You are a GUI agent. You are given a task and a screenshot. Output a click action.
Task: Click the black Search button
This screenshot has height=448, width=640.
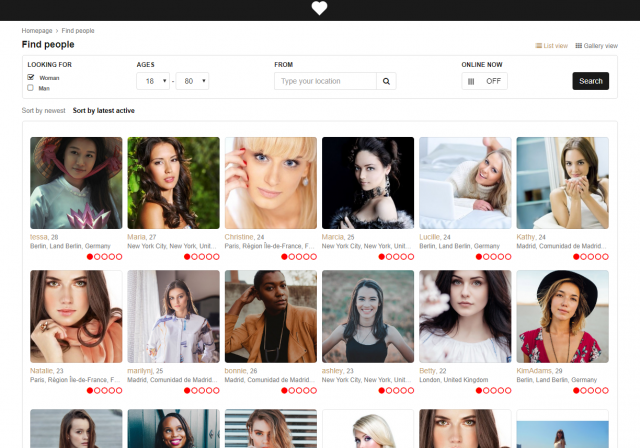point(591,81)
